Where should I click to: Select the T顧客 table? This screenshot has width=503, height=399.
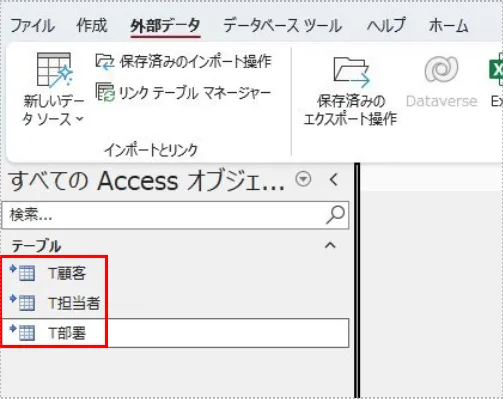pos(67,273)
